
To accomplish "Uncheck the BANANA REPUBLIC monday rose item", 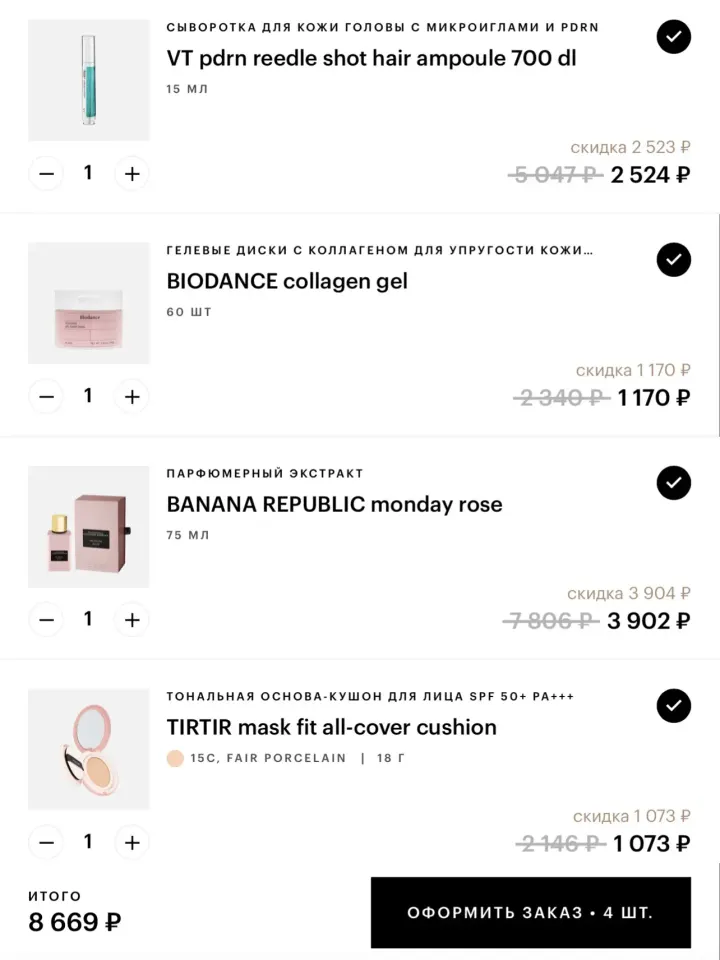I will pyautogui.click(x=673, y=482).
